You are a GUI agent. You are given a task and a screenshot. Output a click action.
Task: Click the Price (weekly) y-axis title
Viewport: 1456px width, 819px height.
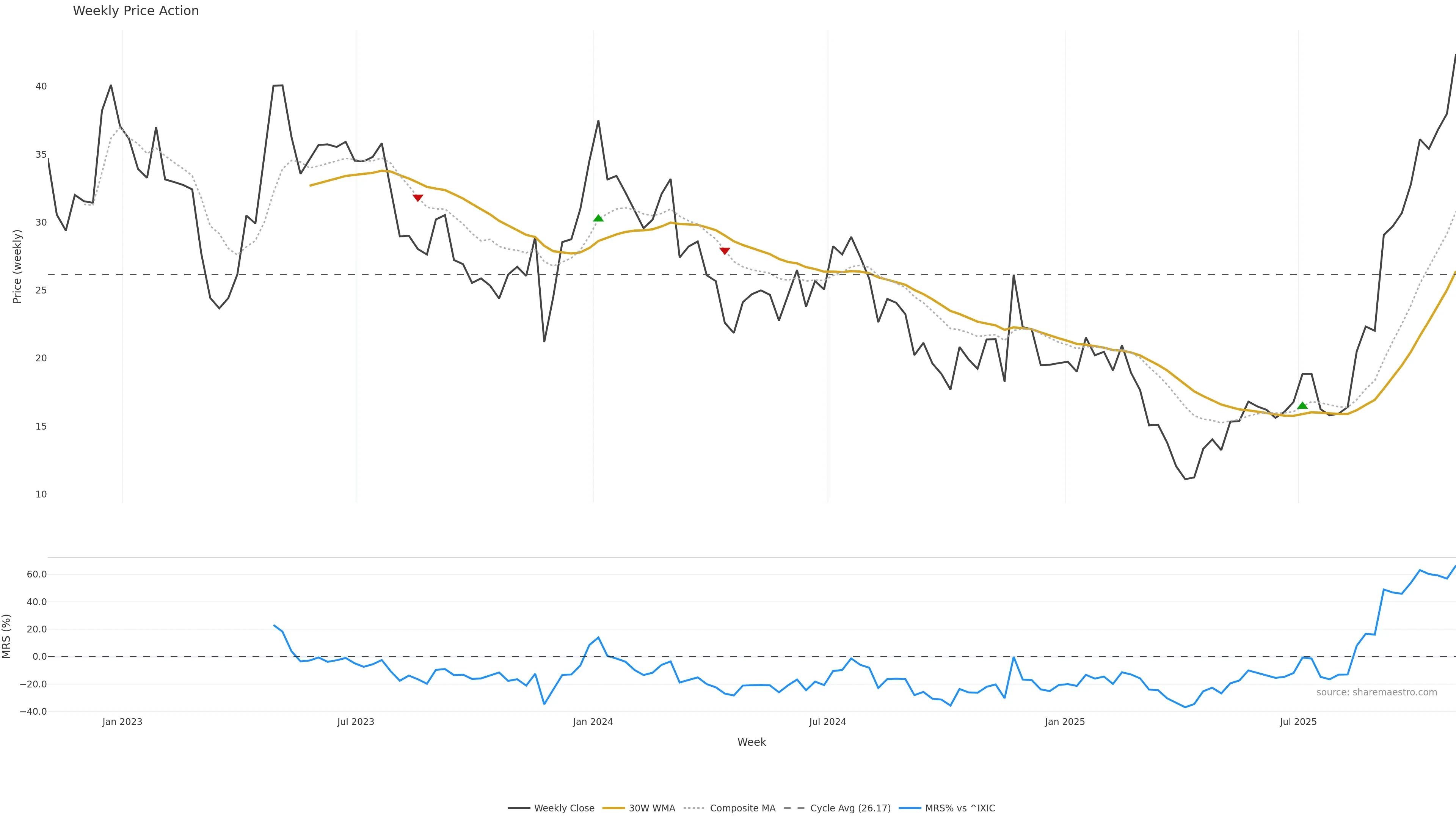[x=17, y=266]
